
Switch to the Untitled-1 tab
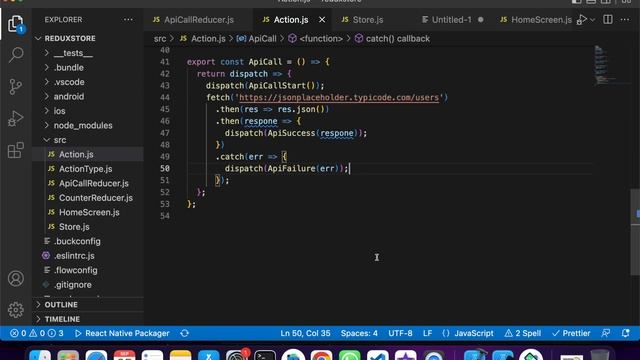point(452,20)
